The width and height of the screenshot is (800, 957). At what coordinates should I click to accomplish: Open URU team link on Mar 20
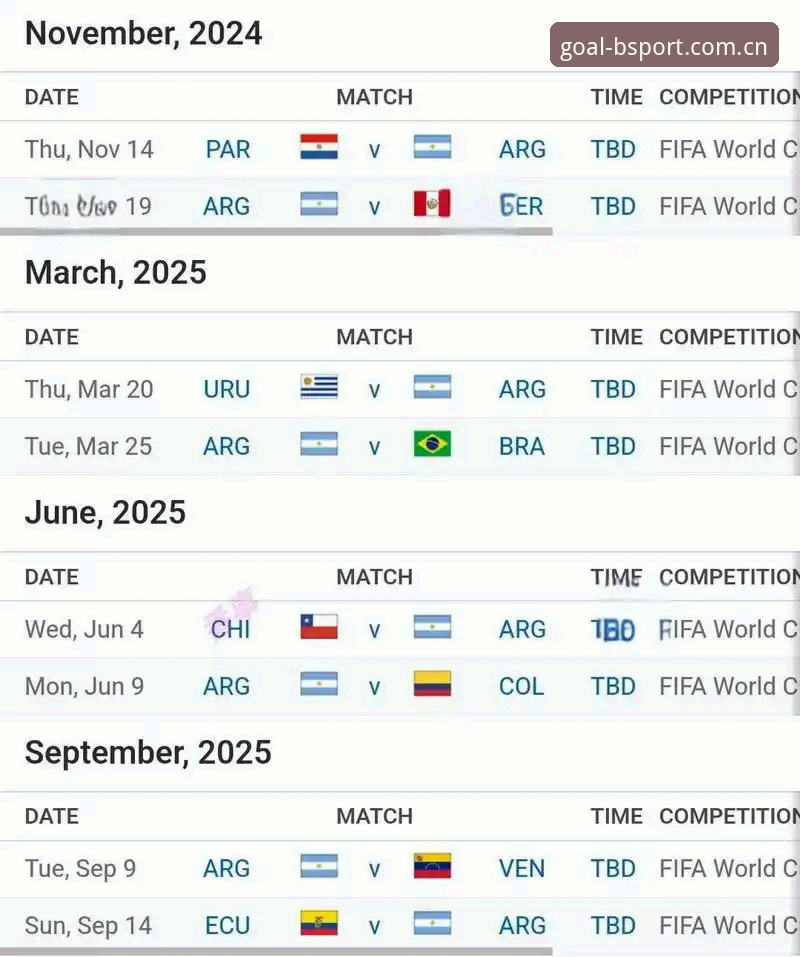point(227,389)
